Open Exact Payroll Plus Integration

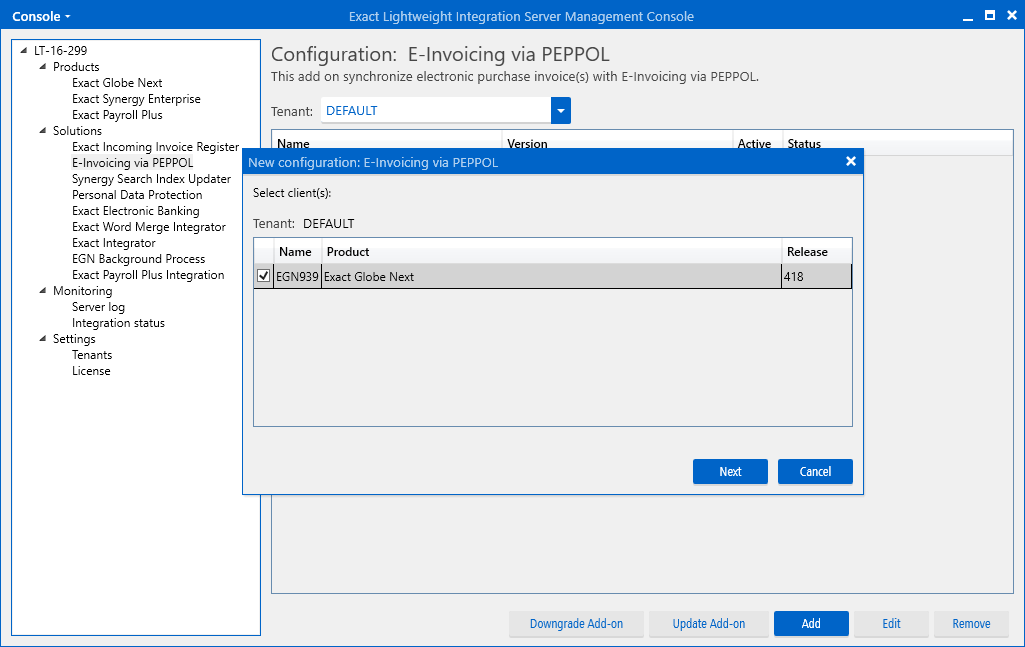pyautogui.click(x=148, y=275)
